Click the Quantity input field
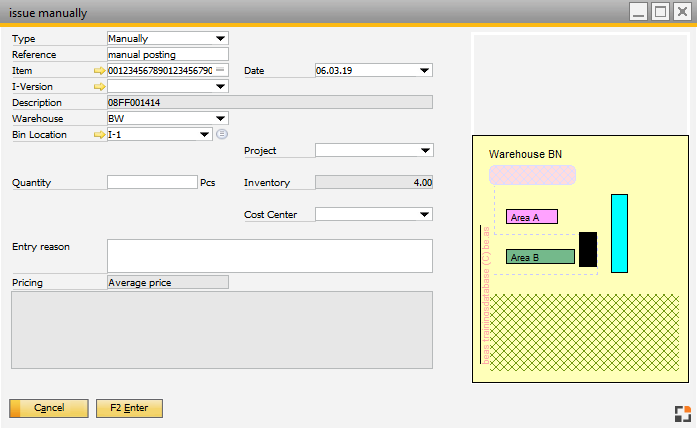The image size is (697, 428). pos(152,183)
